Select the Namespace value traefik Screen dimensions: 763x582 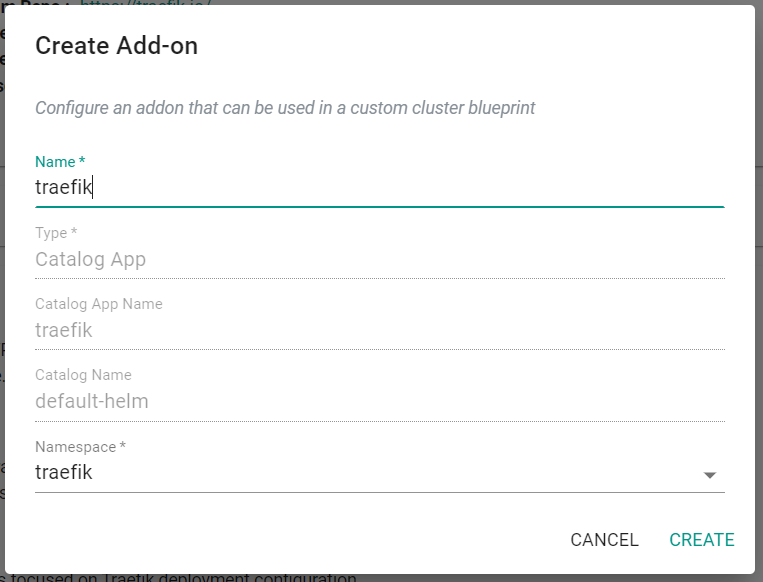[x=64, y=473]
